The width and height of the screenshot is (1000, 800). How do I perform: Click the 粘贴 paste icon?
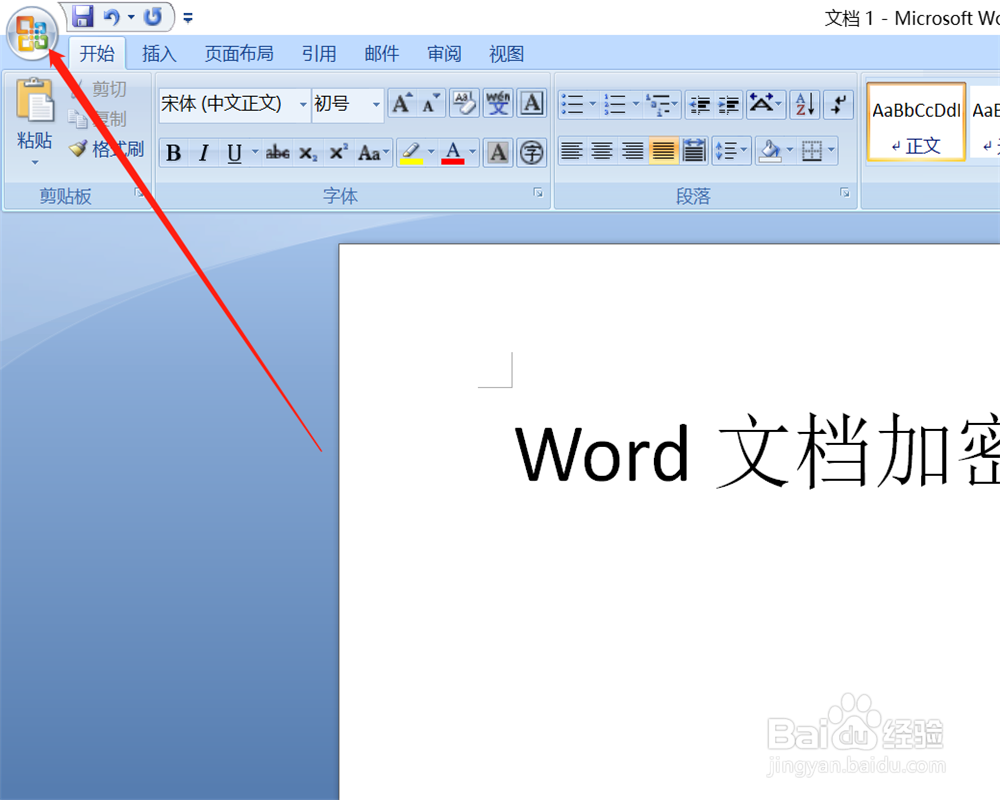pyautogui.click(x=34, y=101)
